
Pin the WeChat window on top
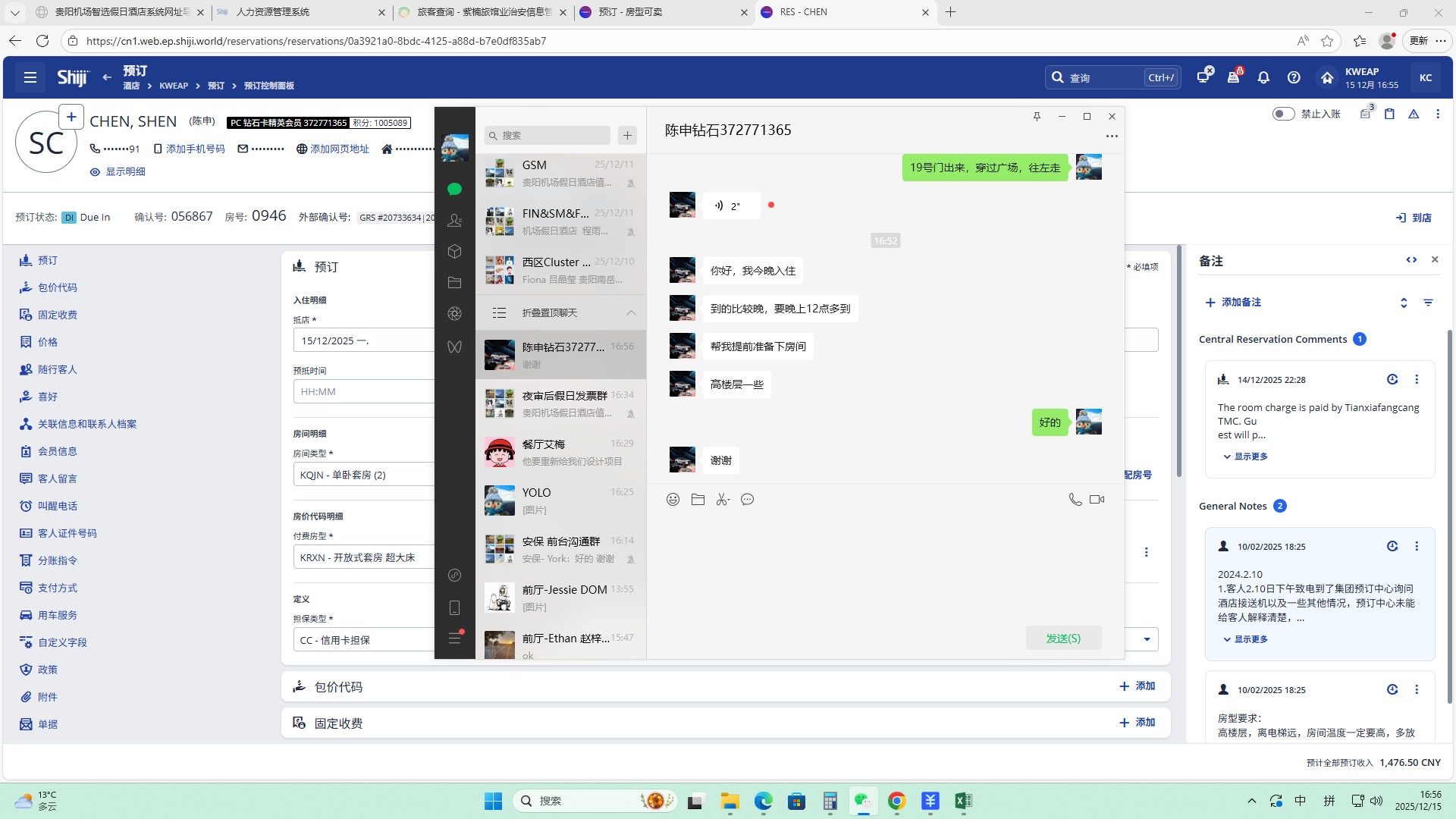click(1037, 116)
